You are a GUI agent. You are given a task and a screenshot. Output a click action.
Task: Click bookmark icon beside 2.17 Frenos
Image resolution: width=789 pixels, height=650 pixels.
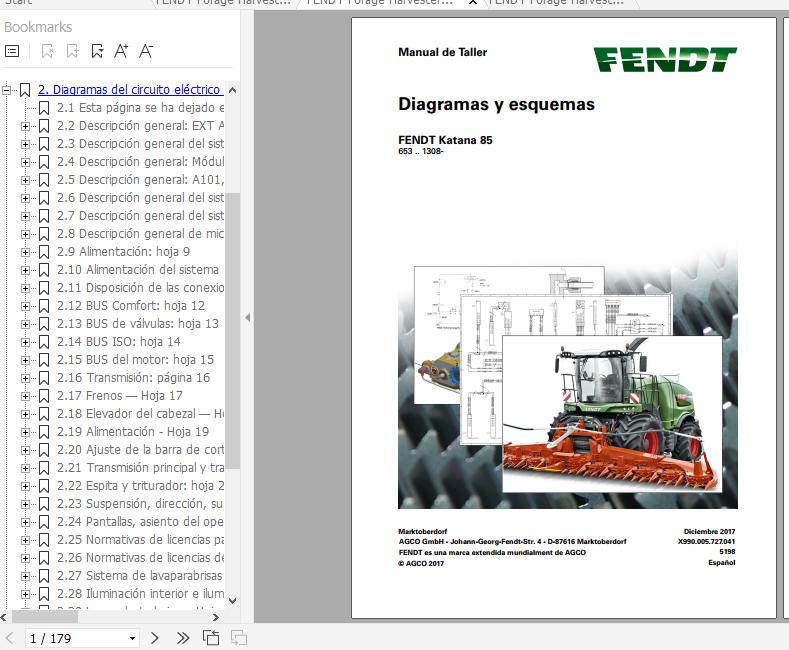tap(44, 396)
